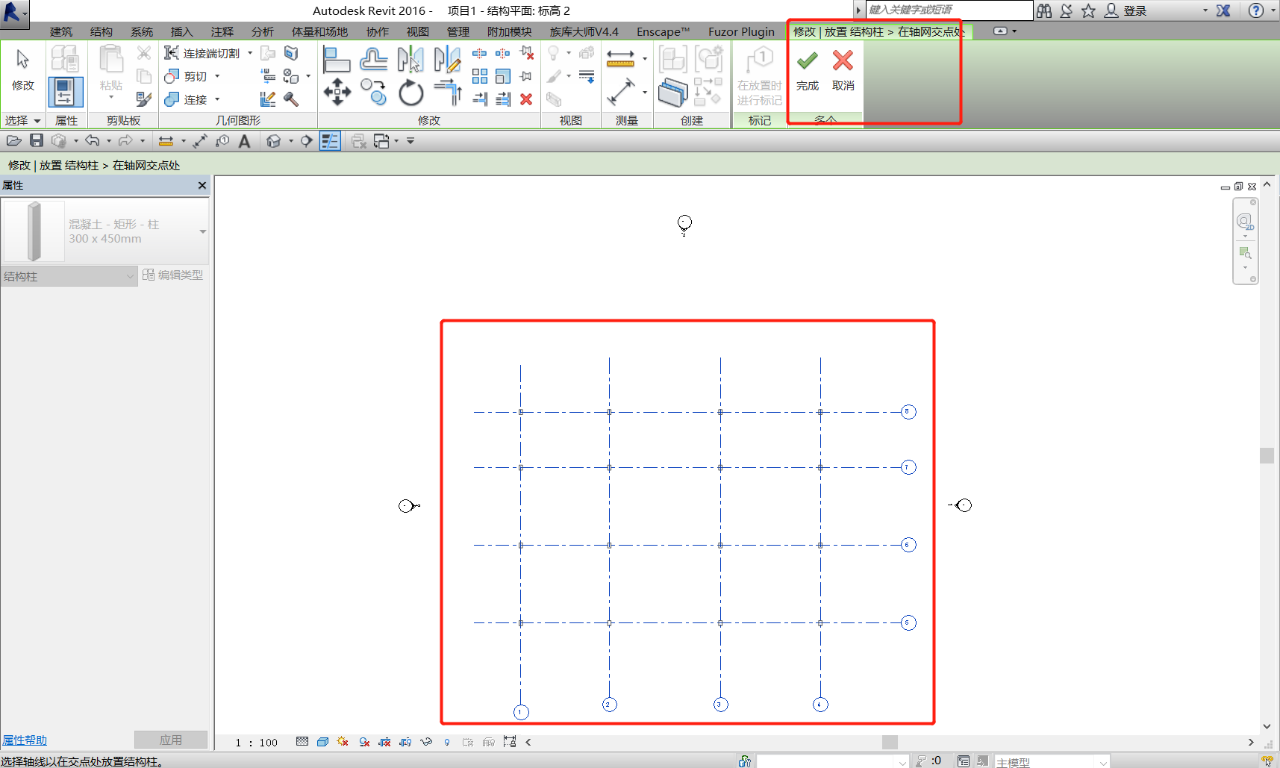Image resolution: width=1280 pixels, height=768 pixels.
Task: Select the Offset tool
Action: (x=375, y=59)
